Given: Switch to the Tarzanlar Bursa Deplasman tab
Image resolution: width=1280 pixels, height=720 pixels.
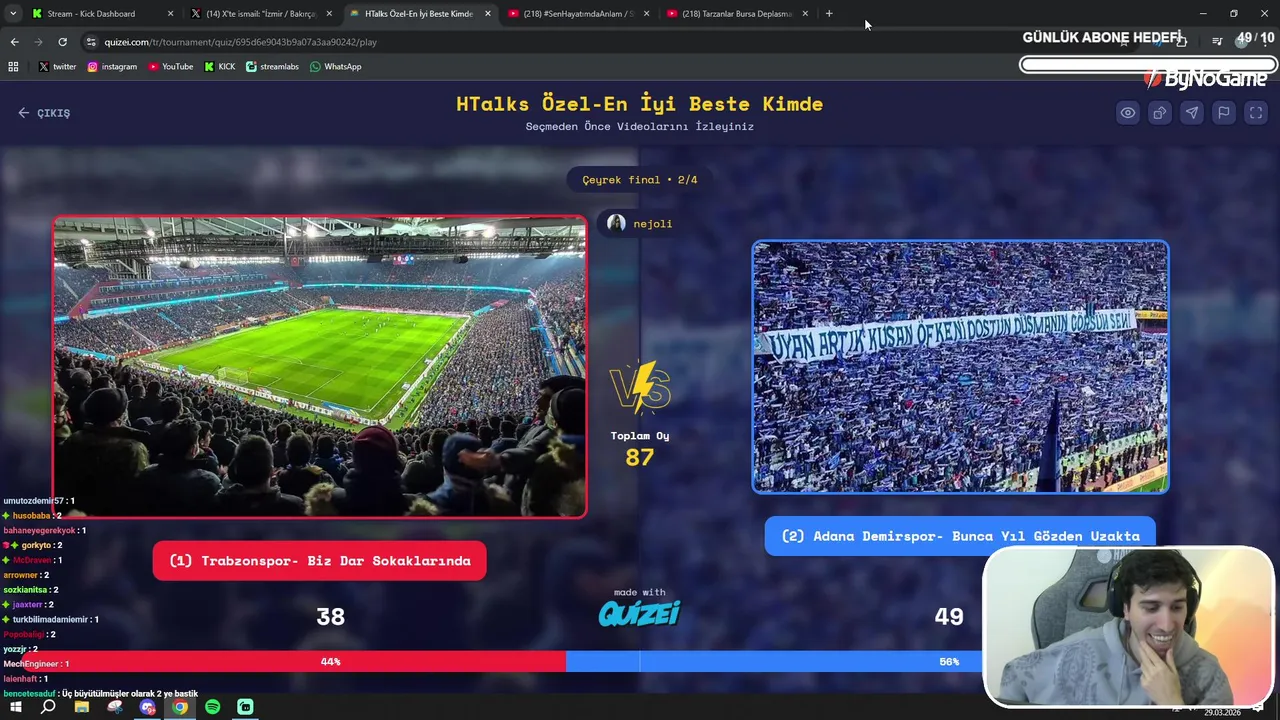Looking at the screenshot, I should coord(738,14).
